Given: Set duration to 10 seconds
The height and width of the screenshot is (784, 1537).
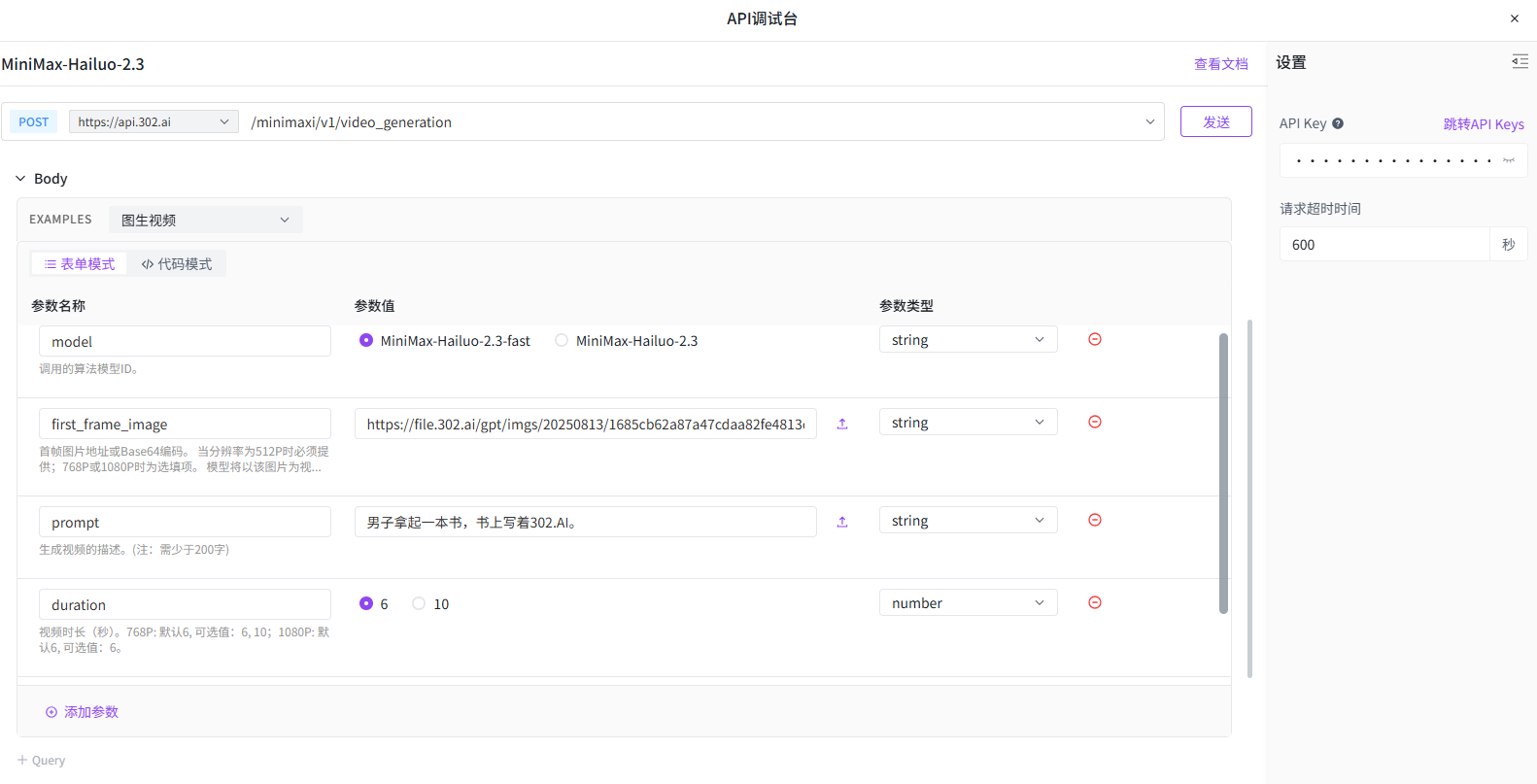Looking at the screenshot, I should coord(419,603).
